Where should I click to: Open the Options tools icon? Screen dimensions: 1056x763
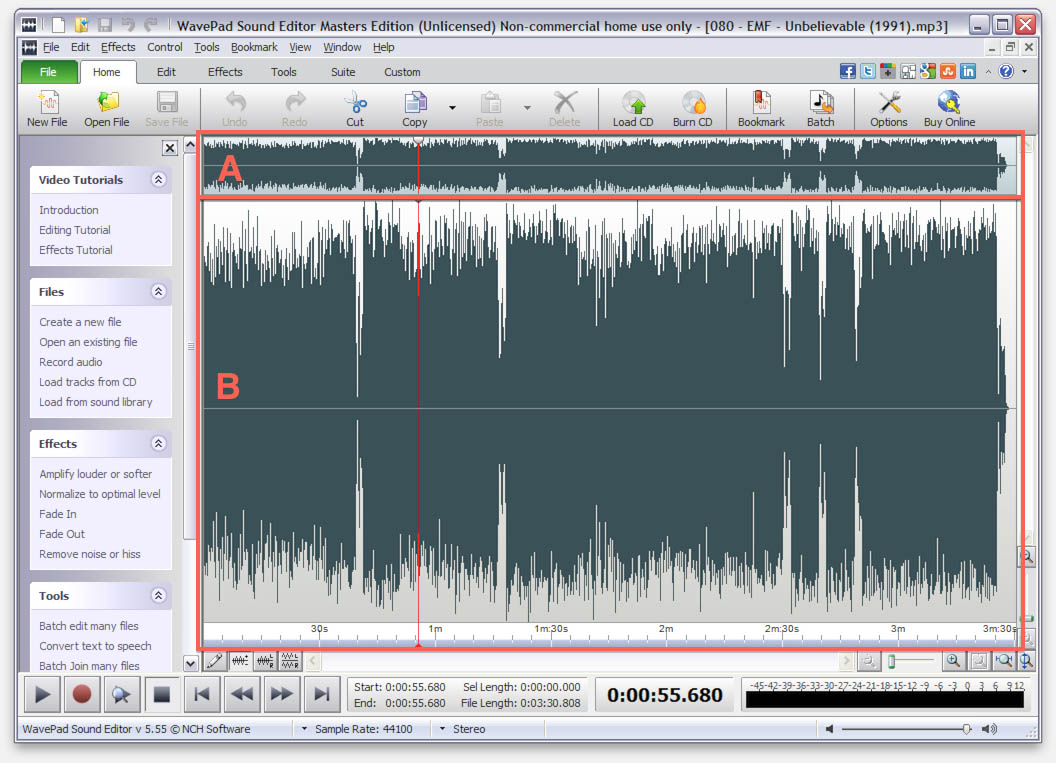888,108
